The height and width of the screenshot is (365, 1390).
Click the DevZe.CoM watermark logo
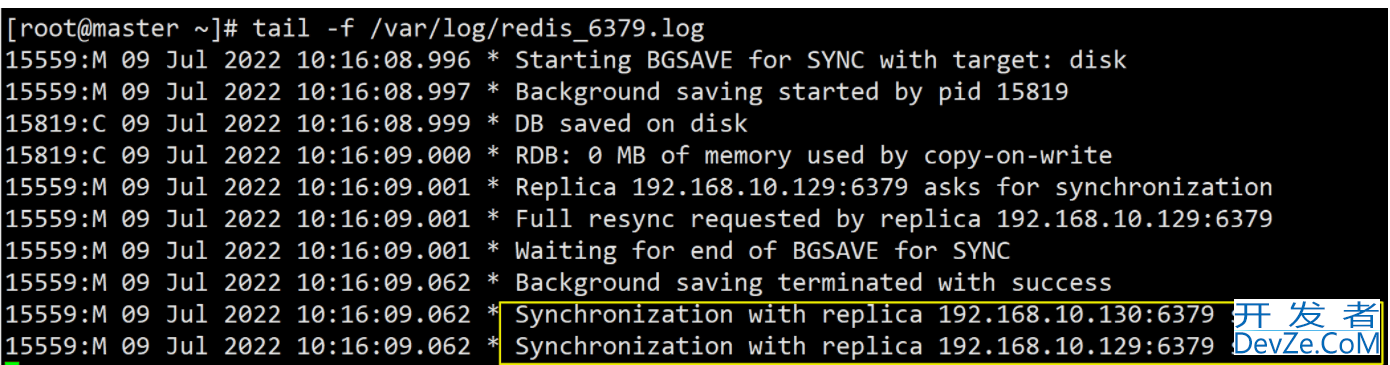1306,344
